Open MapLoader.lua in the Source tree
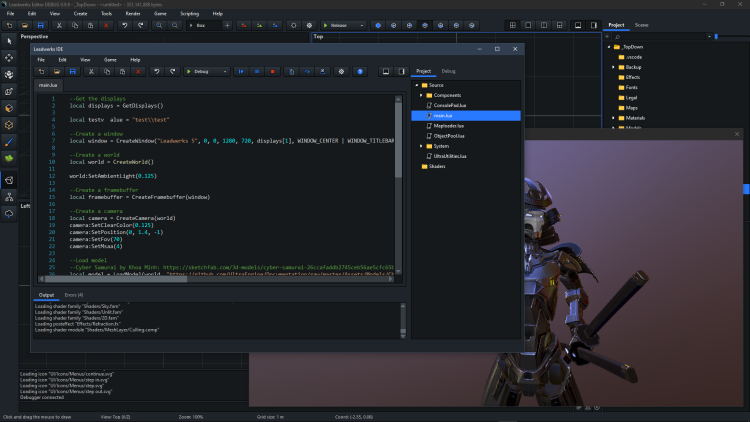Screen dimensions: 750x422 [x=447, y=126]
